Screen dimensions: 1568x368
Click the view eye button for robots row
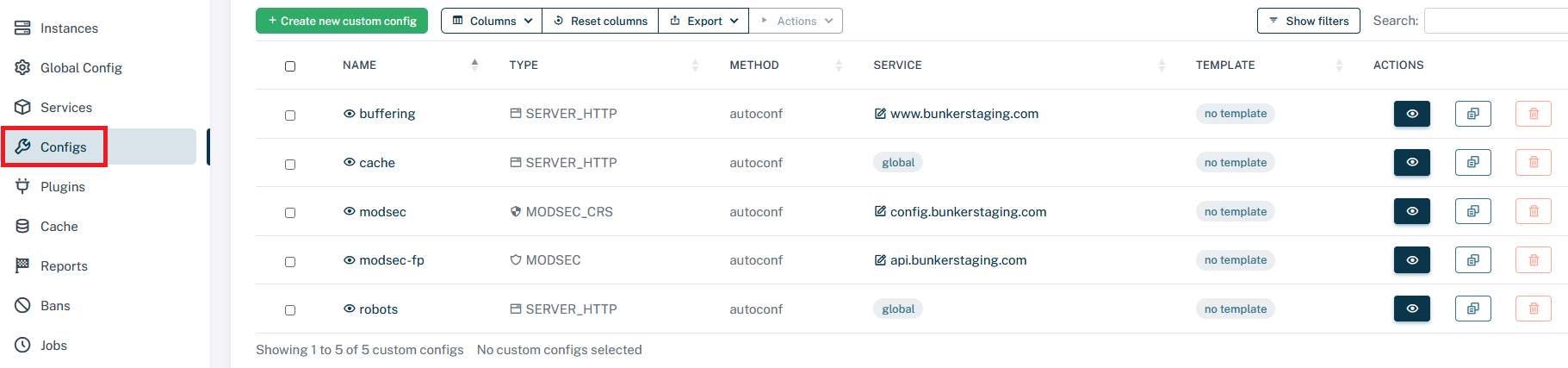pyautogui.click(x=1411, y=309)
